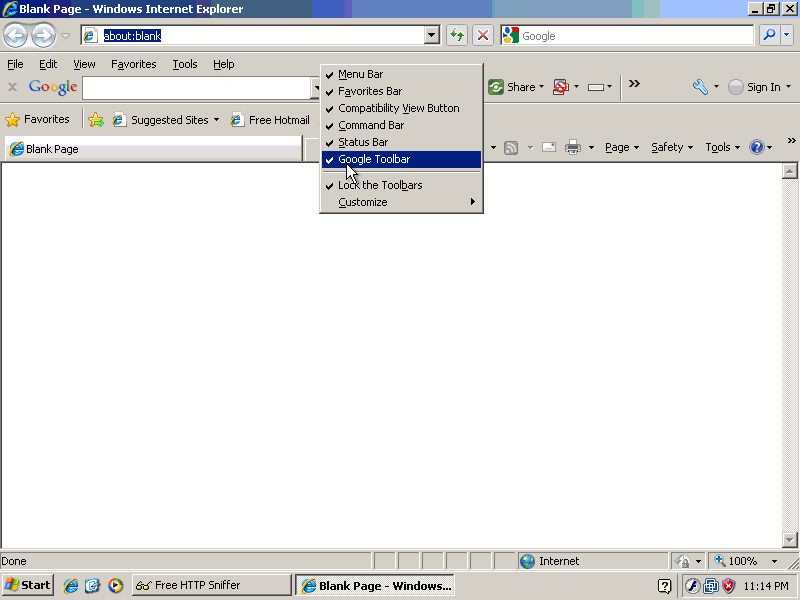Click the question mark tray icon

pos(664,586)
